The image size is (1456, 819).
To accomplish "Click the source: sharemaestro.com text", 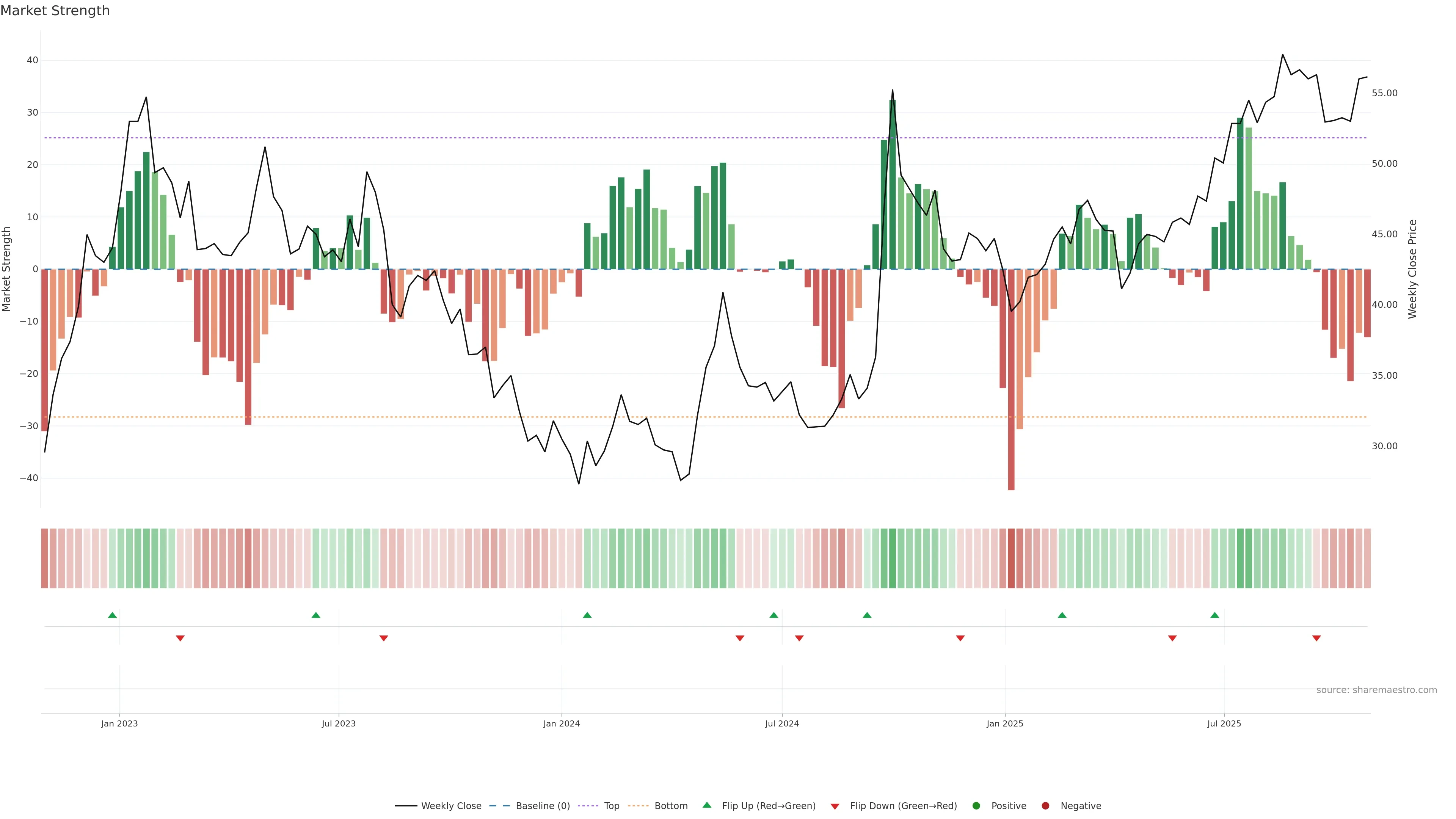I will (1376, 690).
